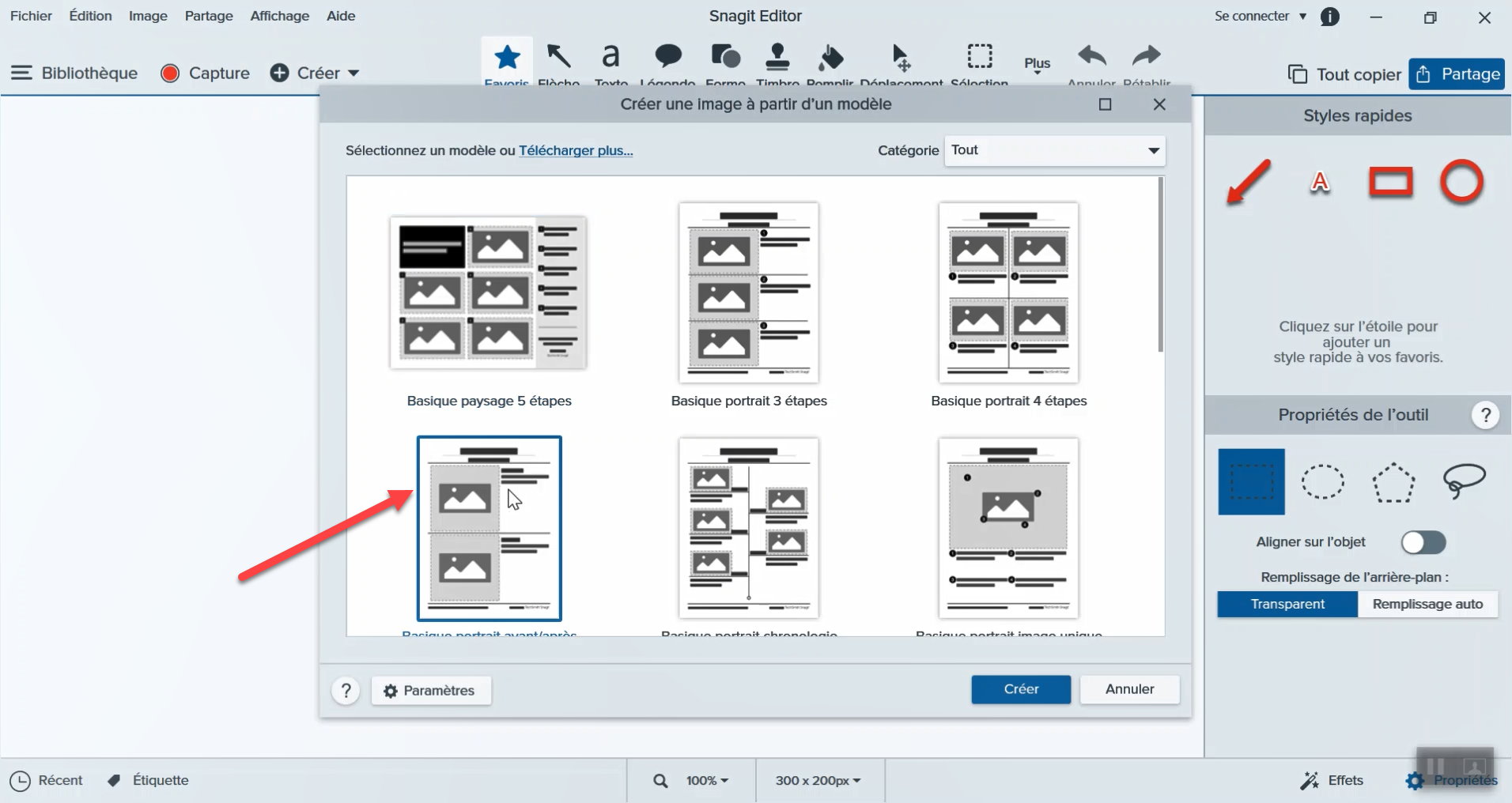Viewport: 1512px width, 803px height.
Task: Apply the red text A quick style
Action: (1320, 182)
